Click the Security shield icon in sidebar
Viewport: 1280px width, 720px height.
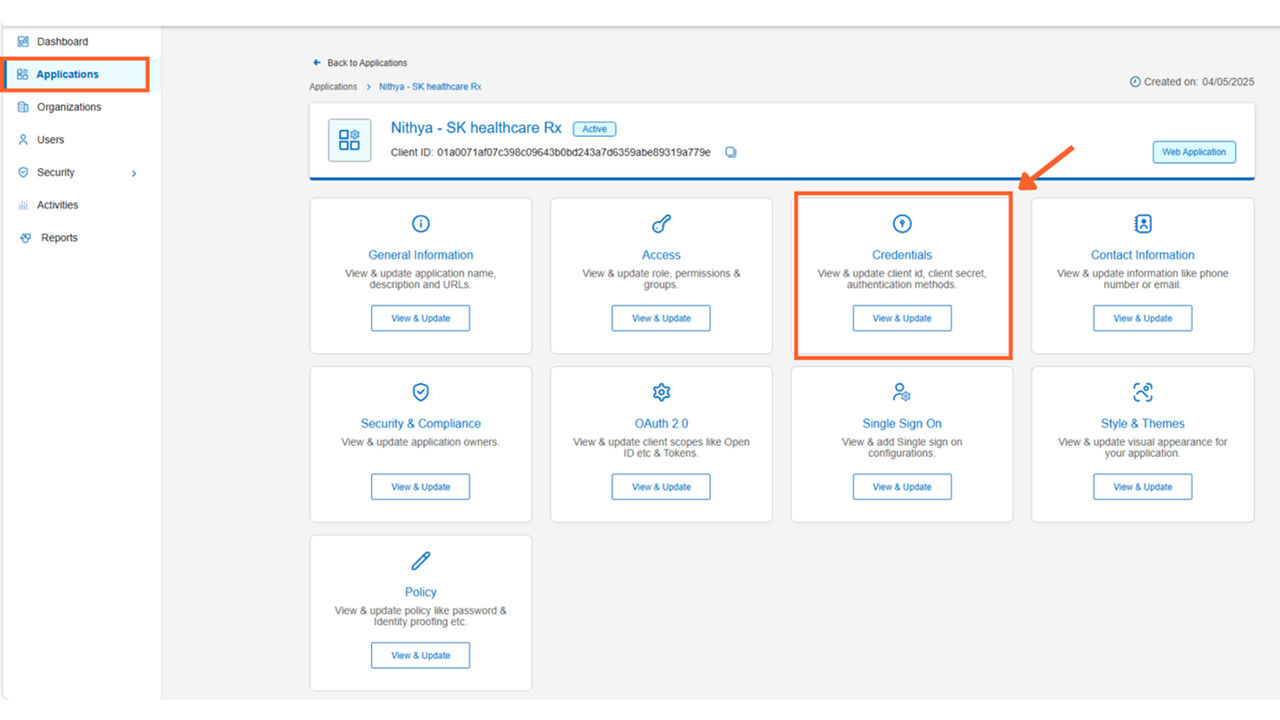(23, 172)
